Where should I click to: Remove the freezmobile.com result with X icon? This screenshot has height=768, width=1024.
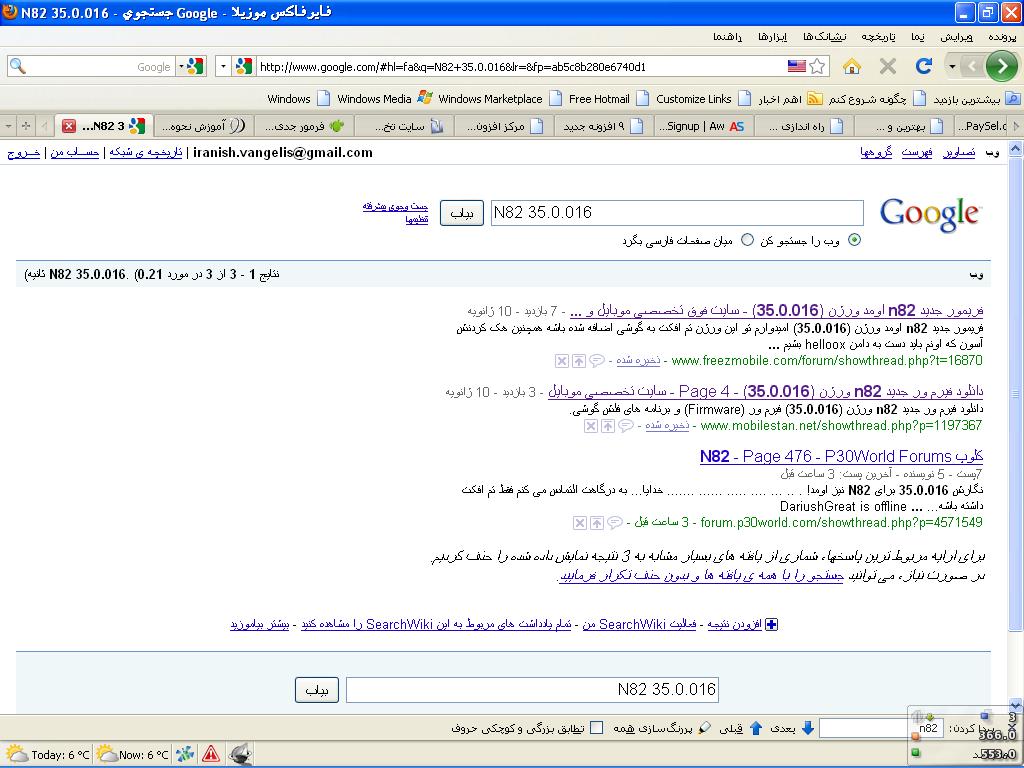[x=562, y=360]
